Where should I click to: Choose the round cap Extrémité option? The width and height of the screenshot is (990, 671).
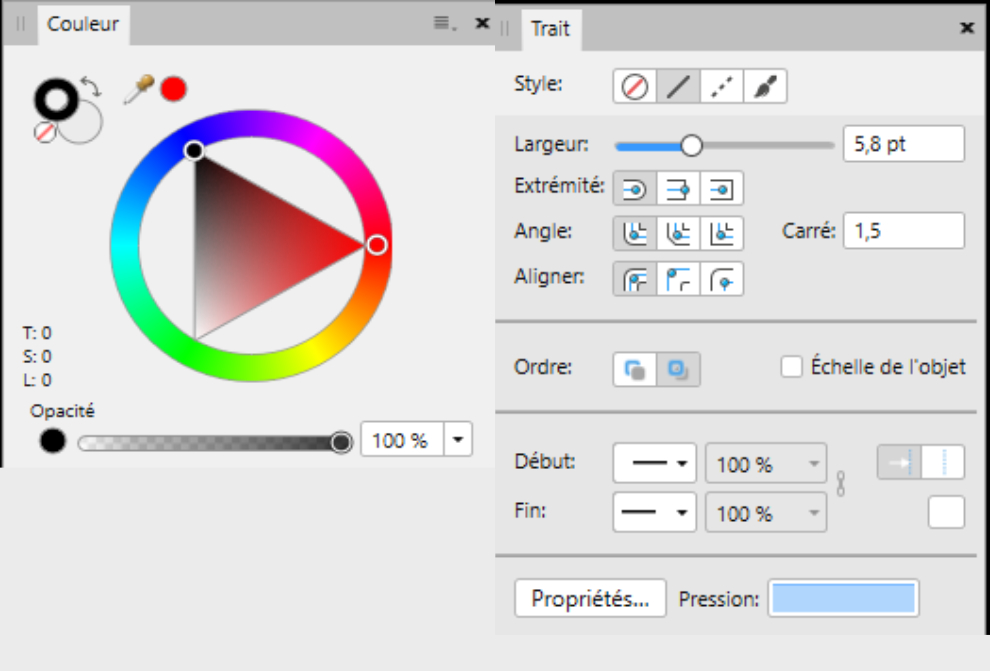pyautogui.click(x=635, y=189)
